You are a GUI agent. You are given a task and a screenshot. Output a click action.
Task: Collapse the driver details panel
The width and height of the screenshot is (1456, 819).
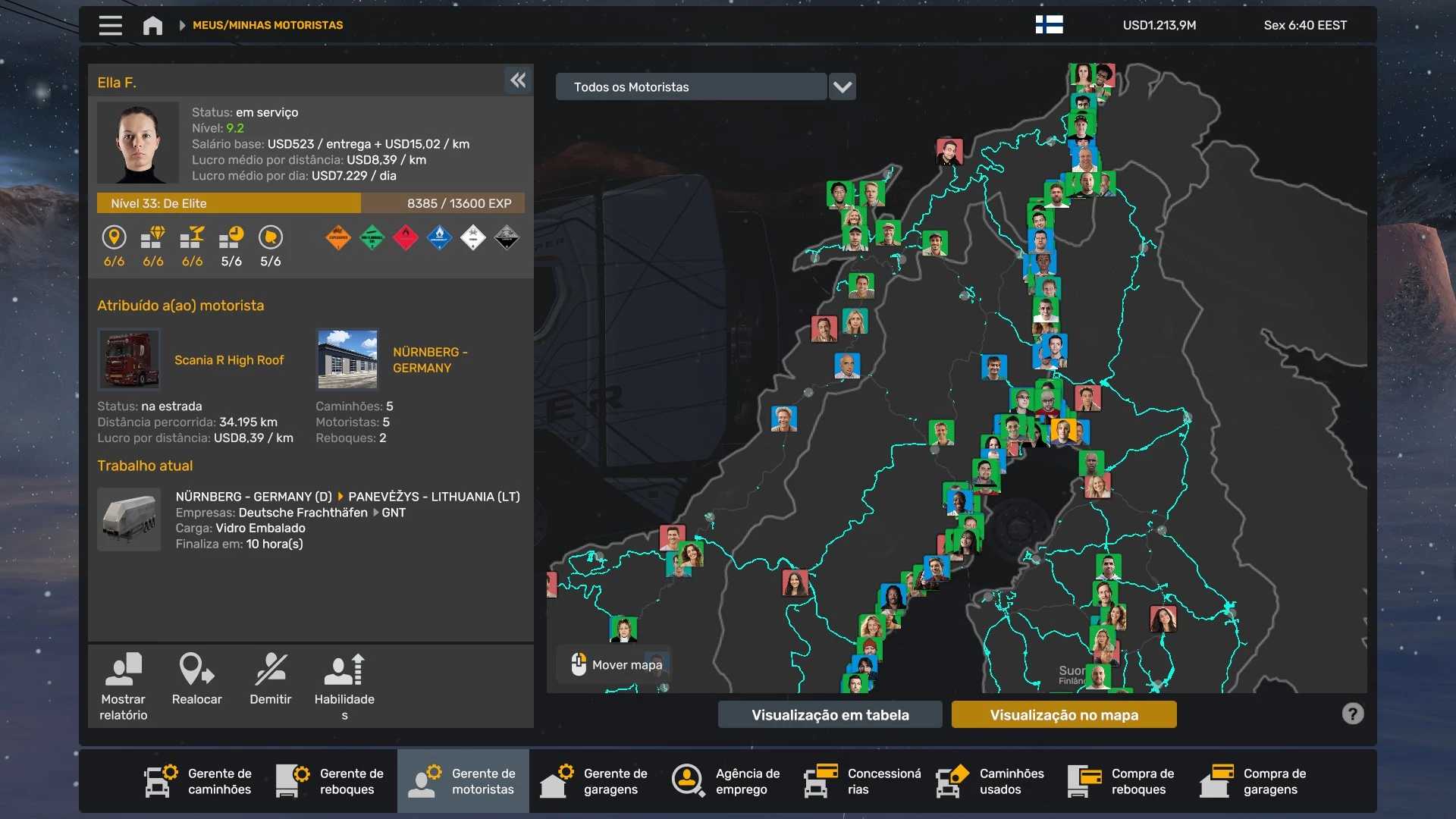tap(518, 80)
